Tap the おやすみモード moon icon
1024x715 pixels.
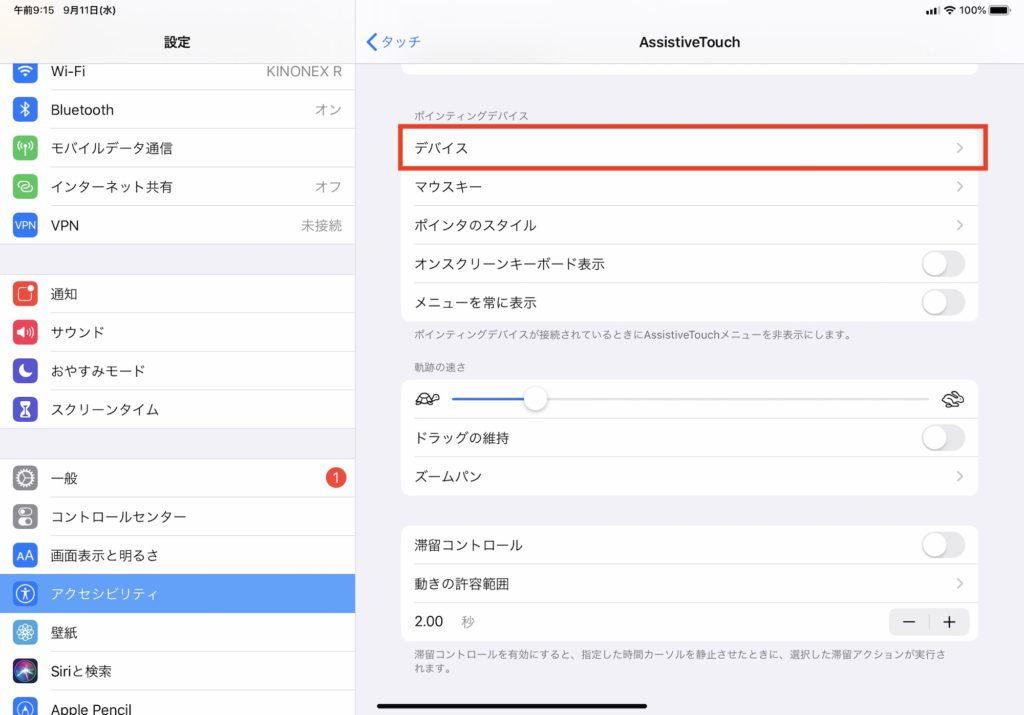coord(25,371)
